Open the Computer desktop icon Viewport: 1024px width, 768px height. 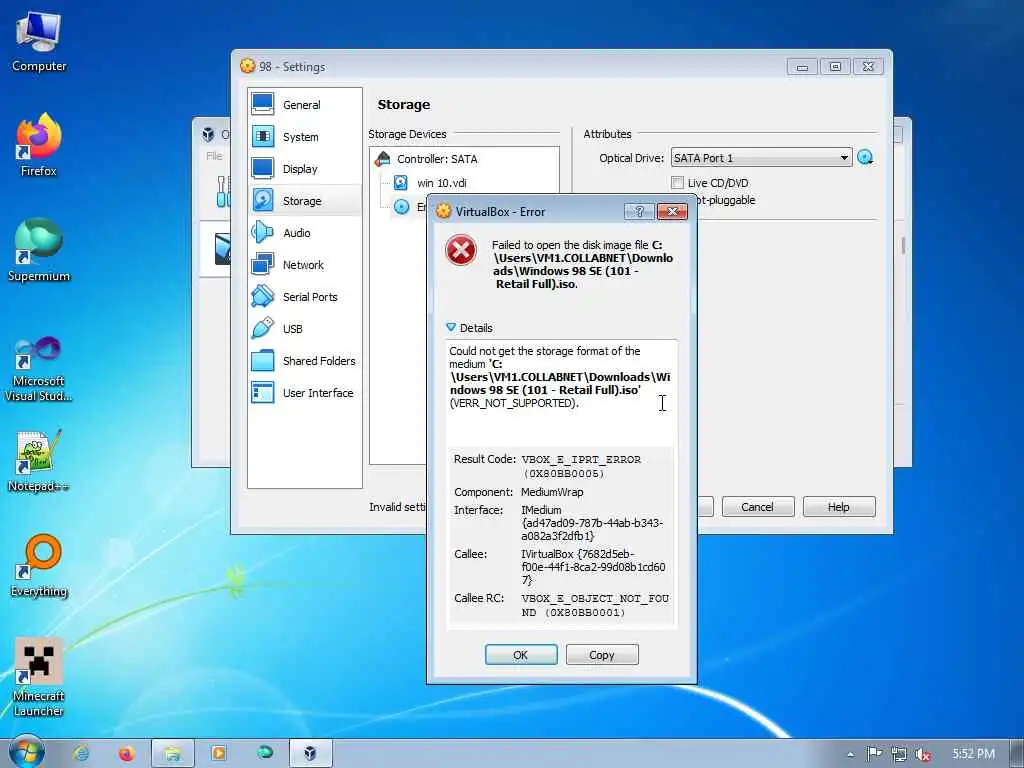coord(39,41)
